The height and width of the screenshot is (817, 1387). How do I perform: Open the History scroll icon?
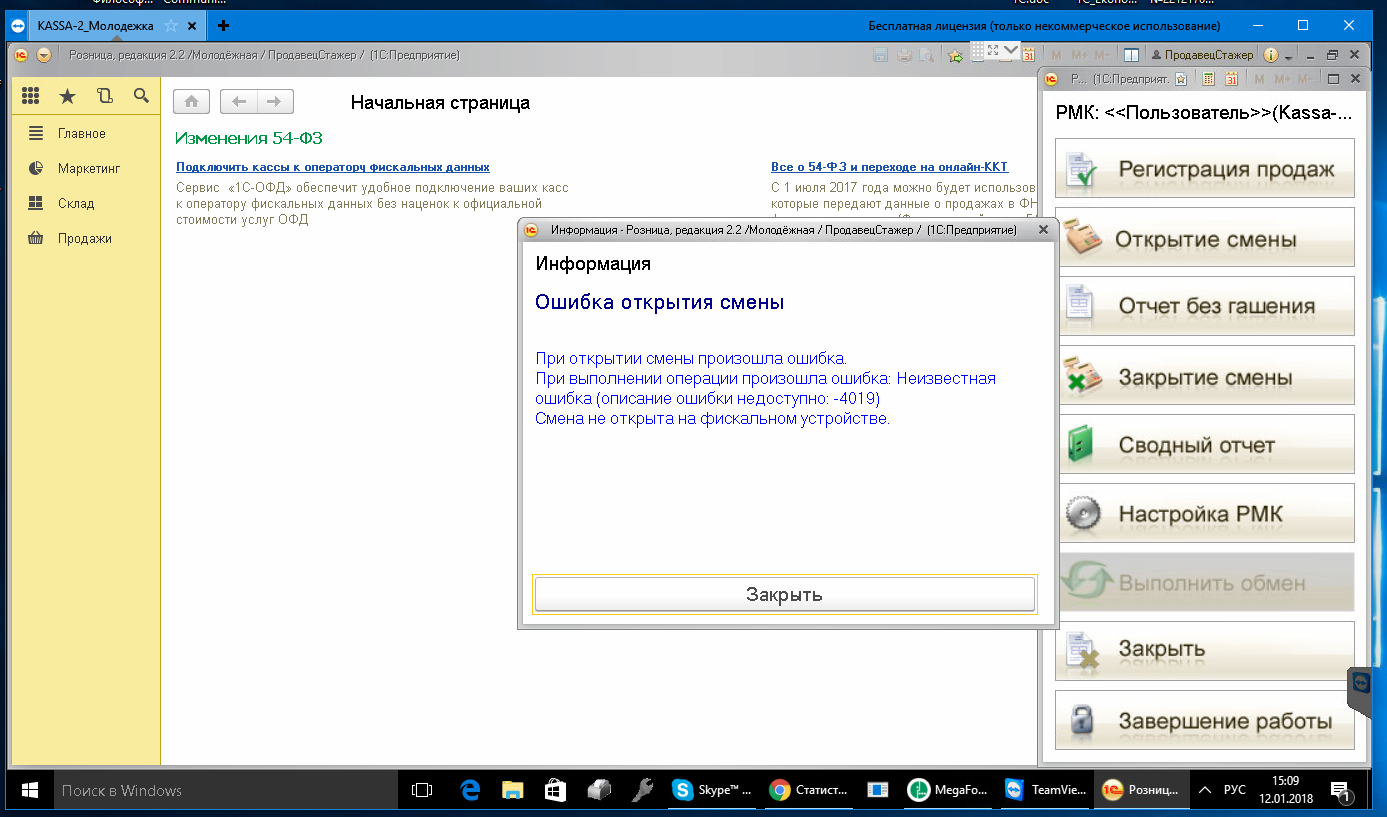pyautogui.click(x=104, y=96)
